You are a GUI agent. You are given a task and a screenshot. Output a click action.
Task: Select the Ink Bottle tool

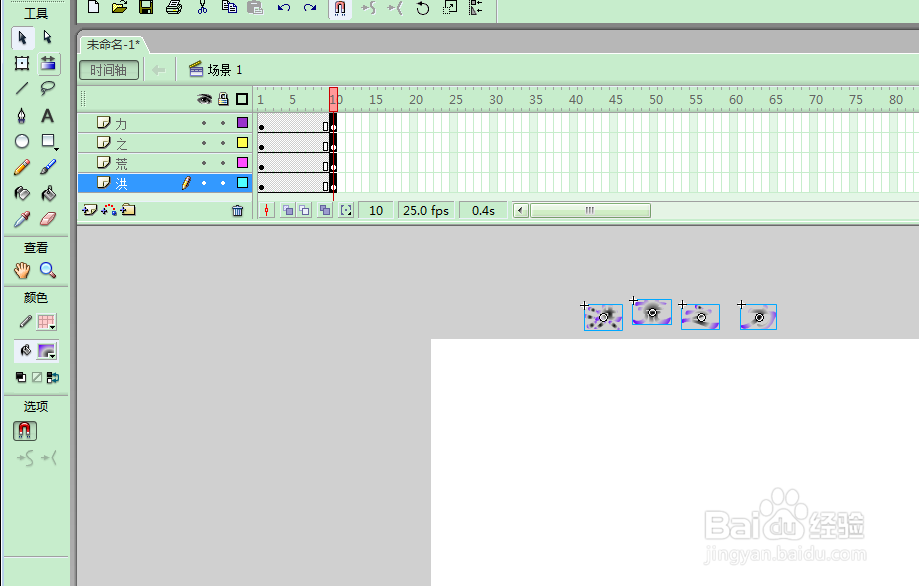pos(22,193)
